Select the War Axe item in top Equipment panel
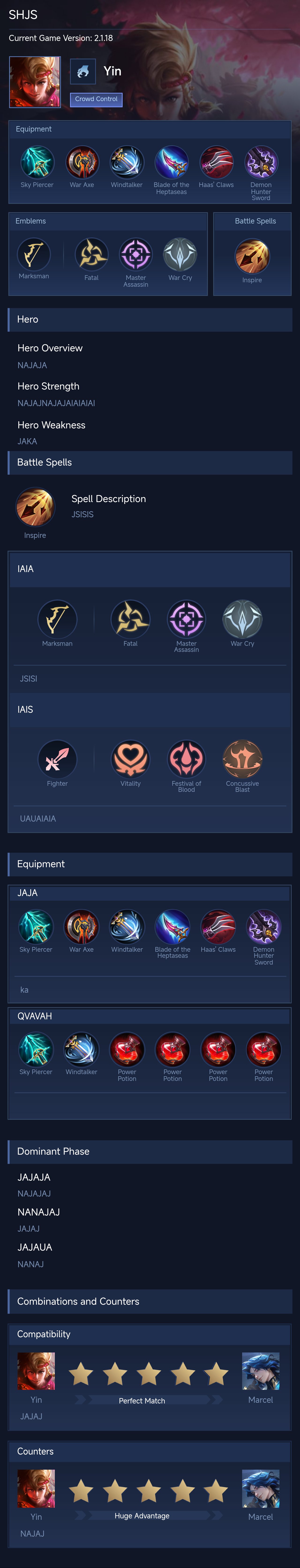Viewport: 300px width, 1568px height. tap(82, 162)
